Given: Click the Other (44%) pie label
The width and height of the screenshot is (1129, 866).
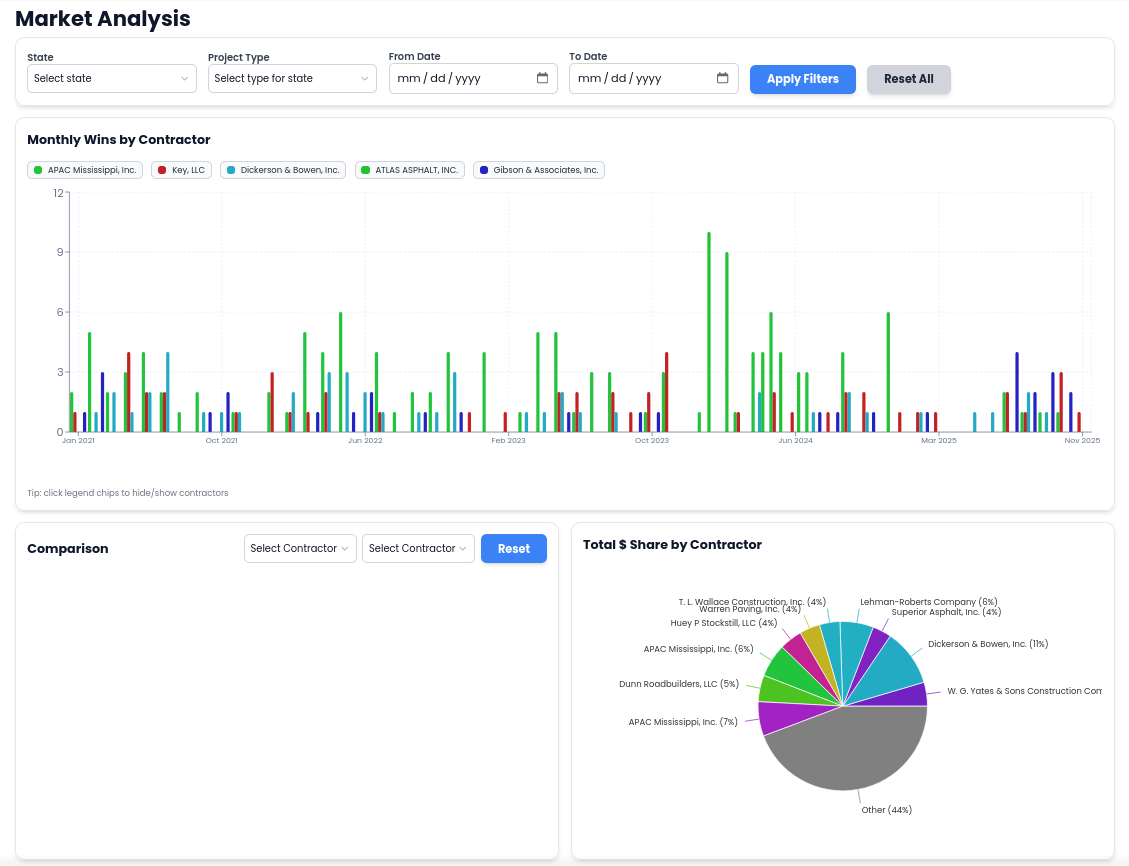Looking at the screenshot, I should point(886,810).
